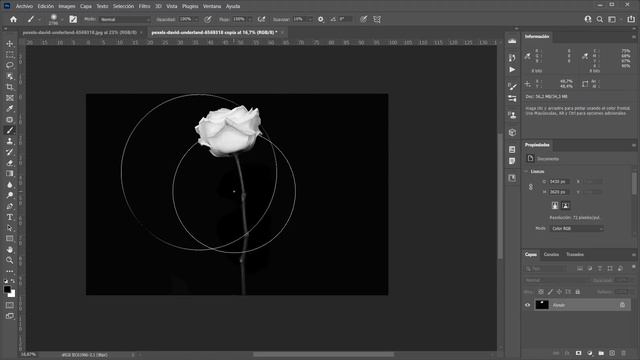This screenshot has height=360, width=640.
Task: Select the Horizontal Type tool
Action: pyautogui.click(x=10, y=217)
